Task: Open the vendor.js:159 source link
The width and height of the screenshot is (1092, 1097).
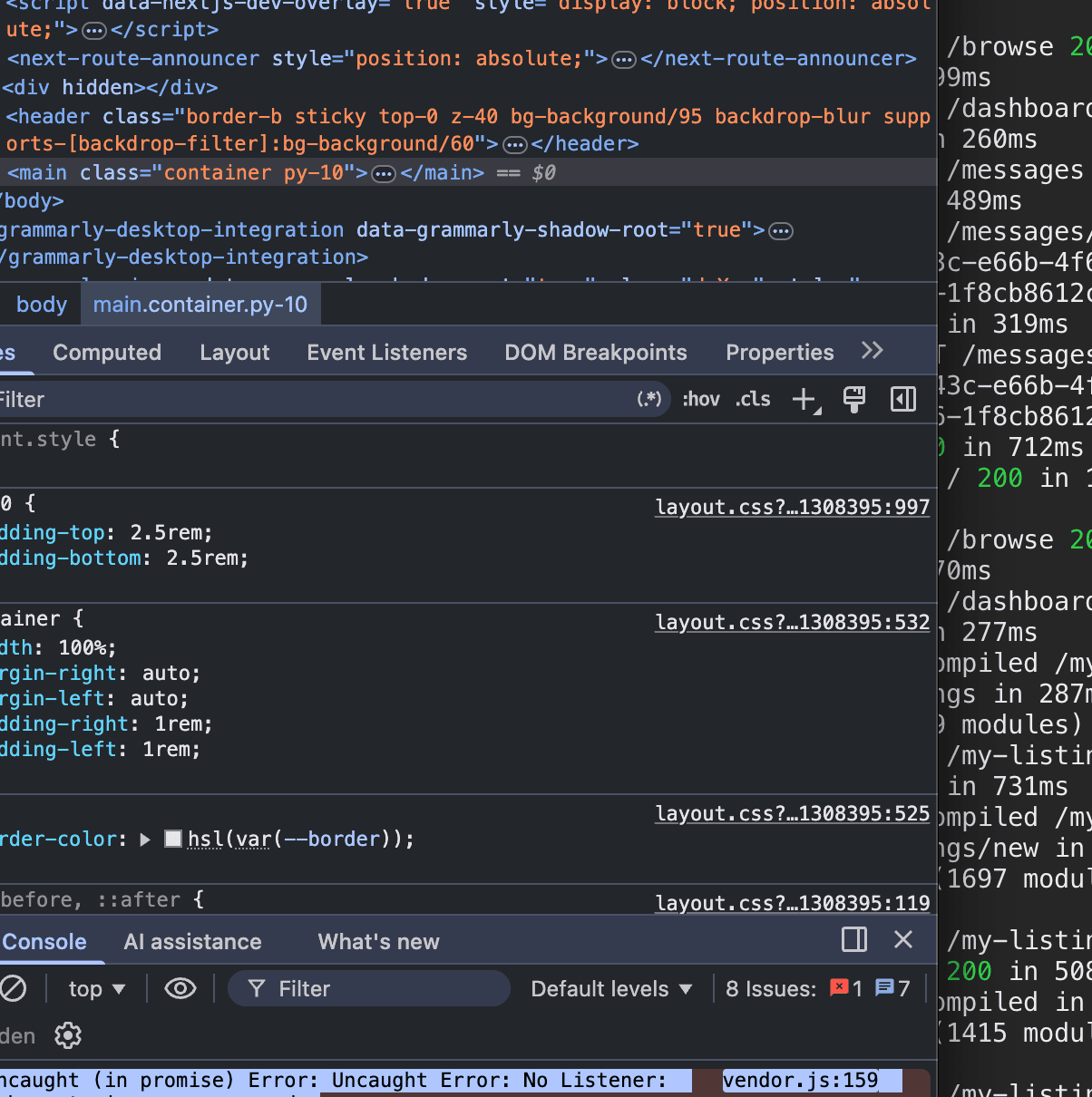Action: coord(801,1081)
